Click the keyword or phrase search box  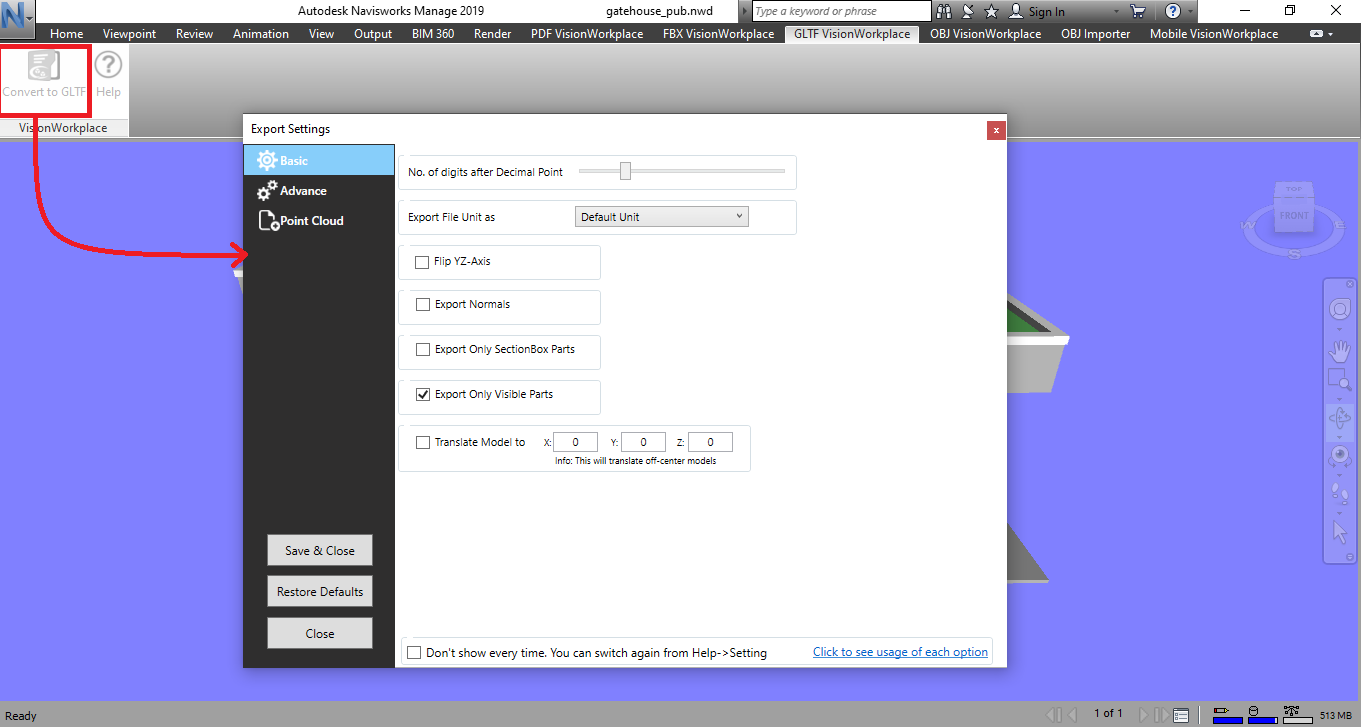841,11
